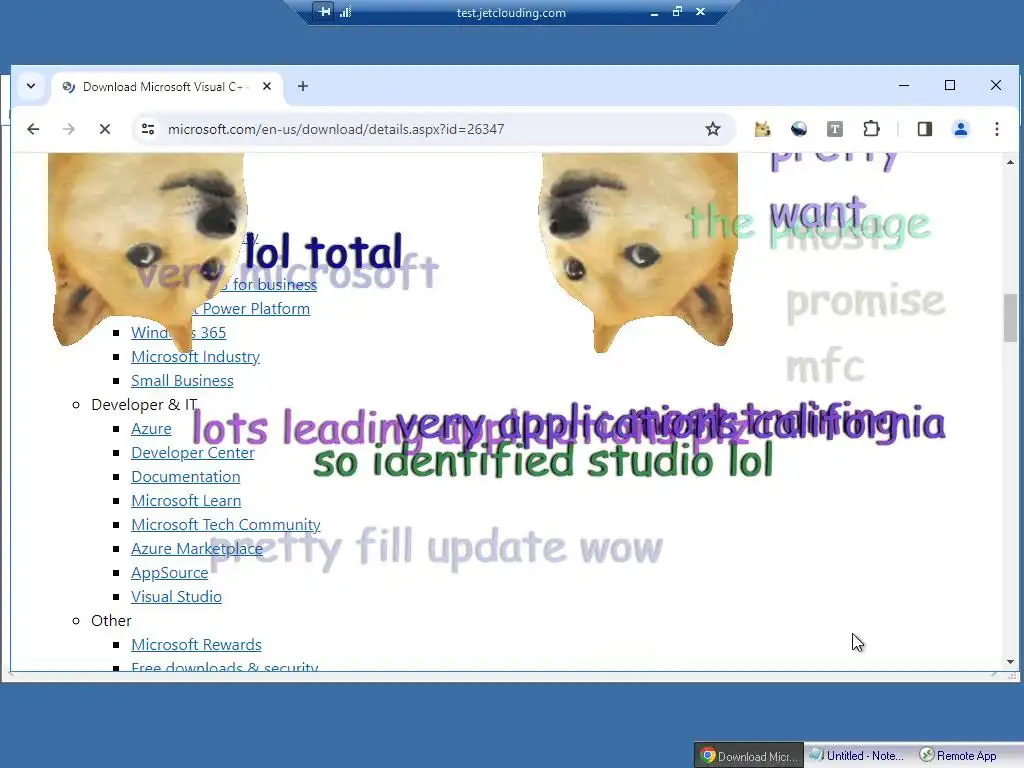
Task: Open the Windows 365 link
Action: tap(178, 332)
